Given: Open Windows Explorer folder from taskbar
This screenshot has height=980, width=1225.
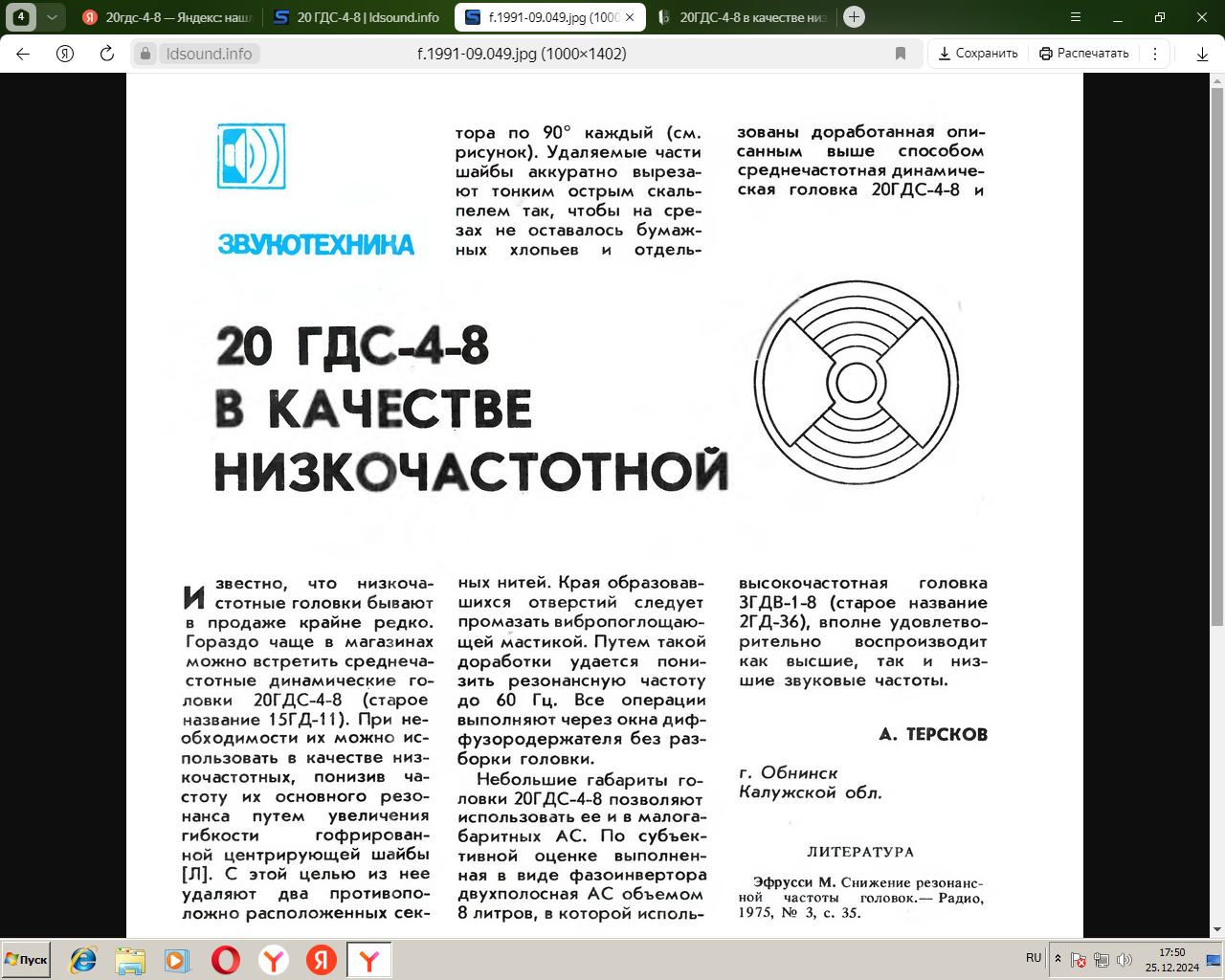Looking at the screenshot, I should click(130, 960).
